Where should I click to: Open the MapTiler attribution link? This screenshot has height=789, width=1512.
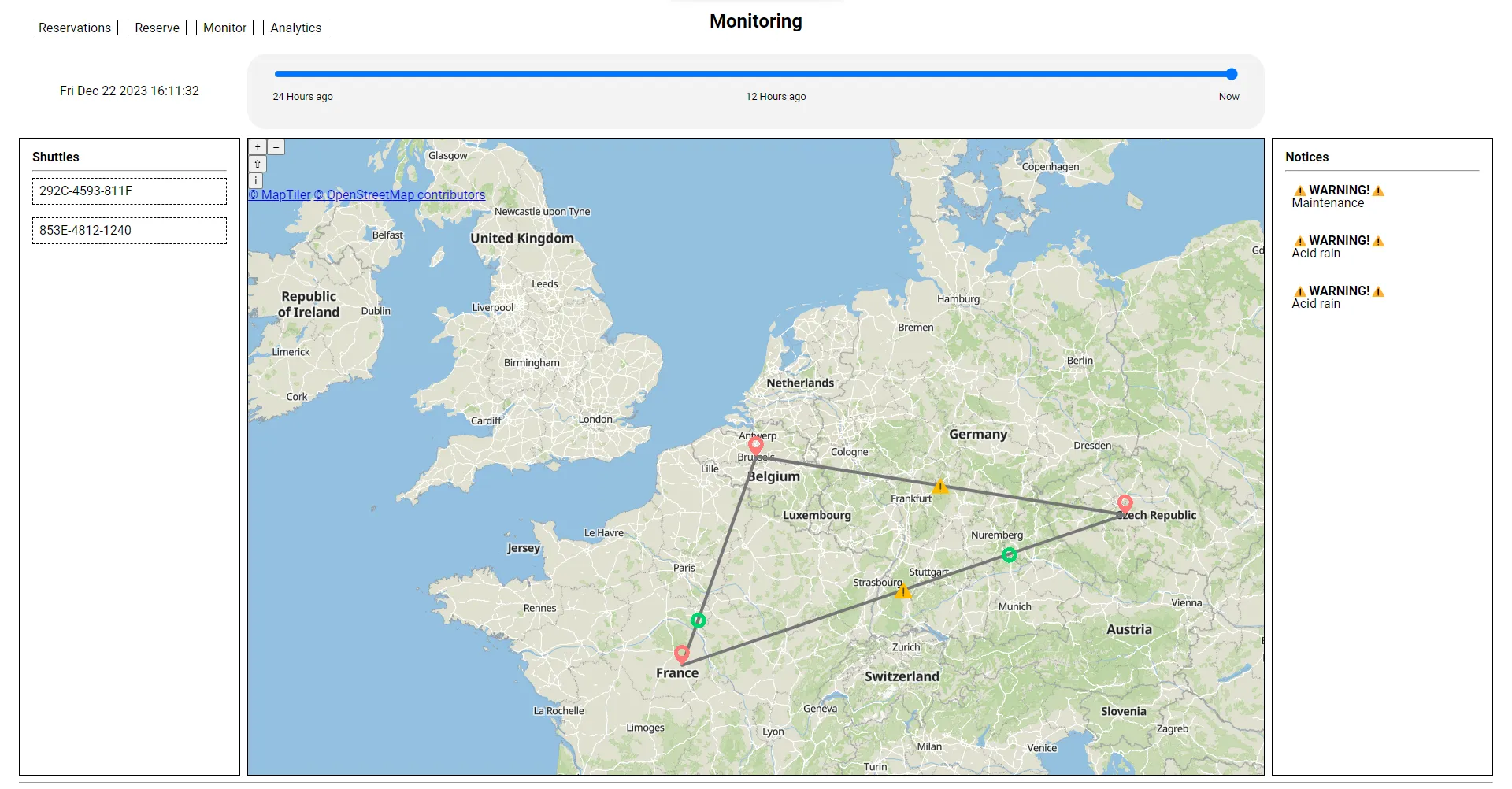pos(280,195)
